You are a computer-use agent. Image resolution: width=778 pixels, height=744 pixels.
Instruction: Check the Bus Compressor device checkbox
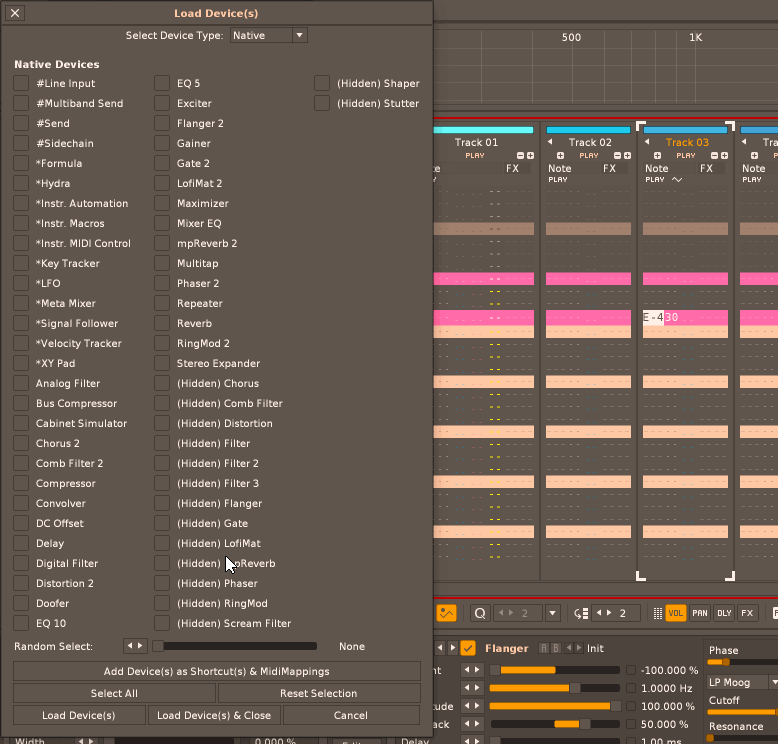coord(21,403)
